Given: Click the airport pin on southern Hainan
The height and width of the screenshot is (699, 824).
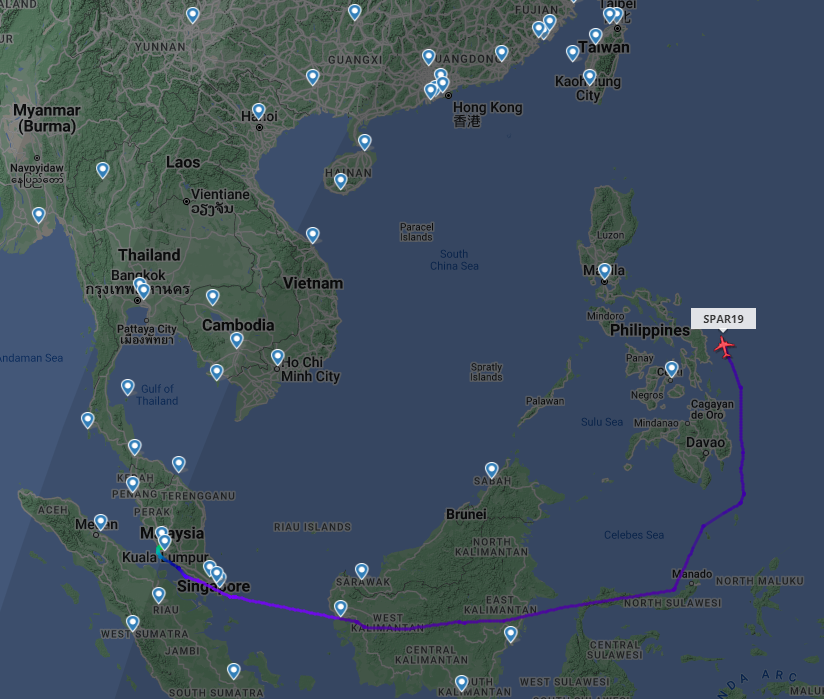Looking at the screenshot, I should (x=341, y=181).
